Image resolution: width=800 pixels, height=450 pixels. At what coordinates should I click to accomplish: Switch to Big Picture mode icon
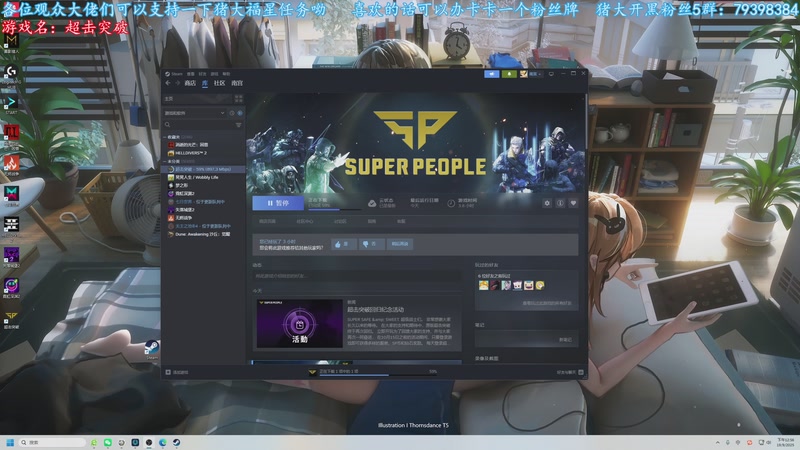(x=551, y=74)
